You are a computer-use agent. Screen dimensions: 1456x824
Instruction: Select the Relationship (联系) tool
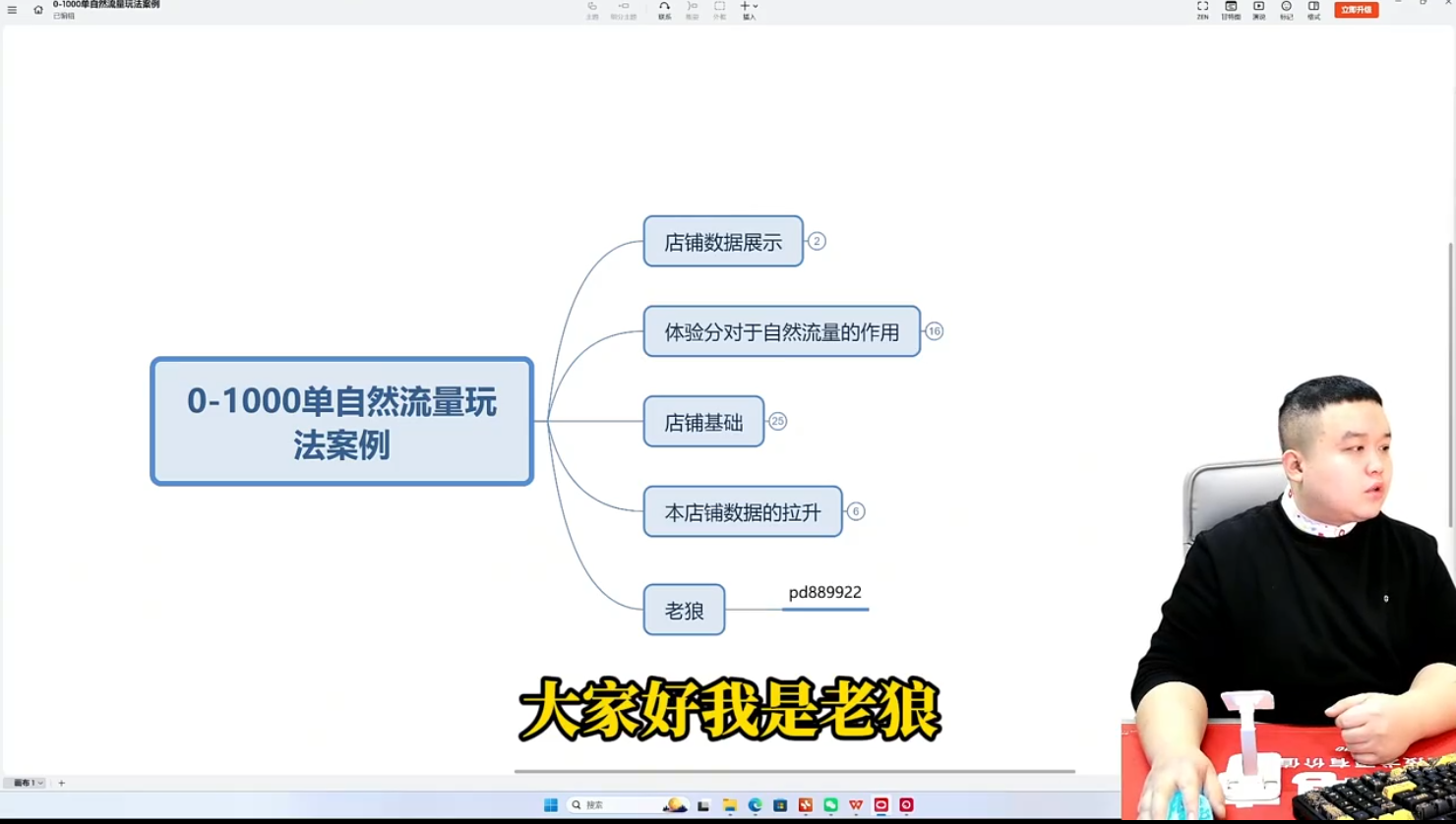[664, 10]
